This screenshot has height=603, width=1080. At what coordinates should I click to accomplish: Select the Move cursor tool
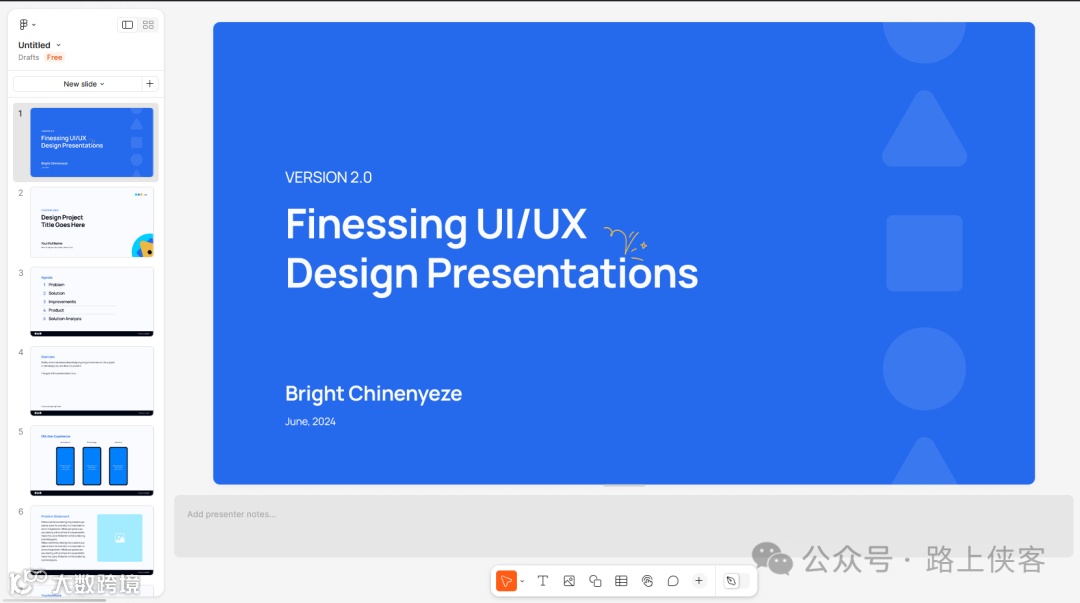pos(506,581)
